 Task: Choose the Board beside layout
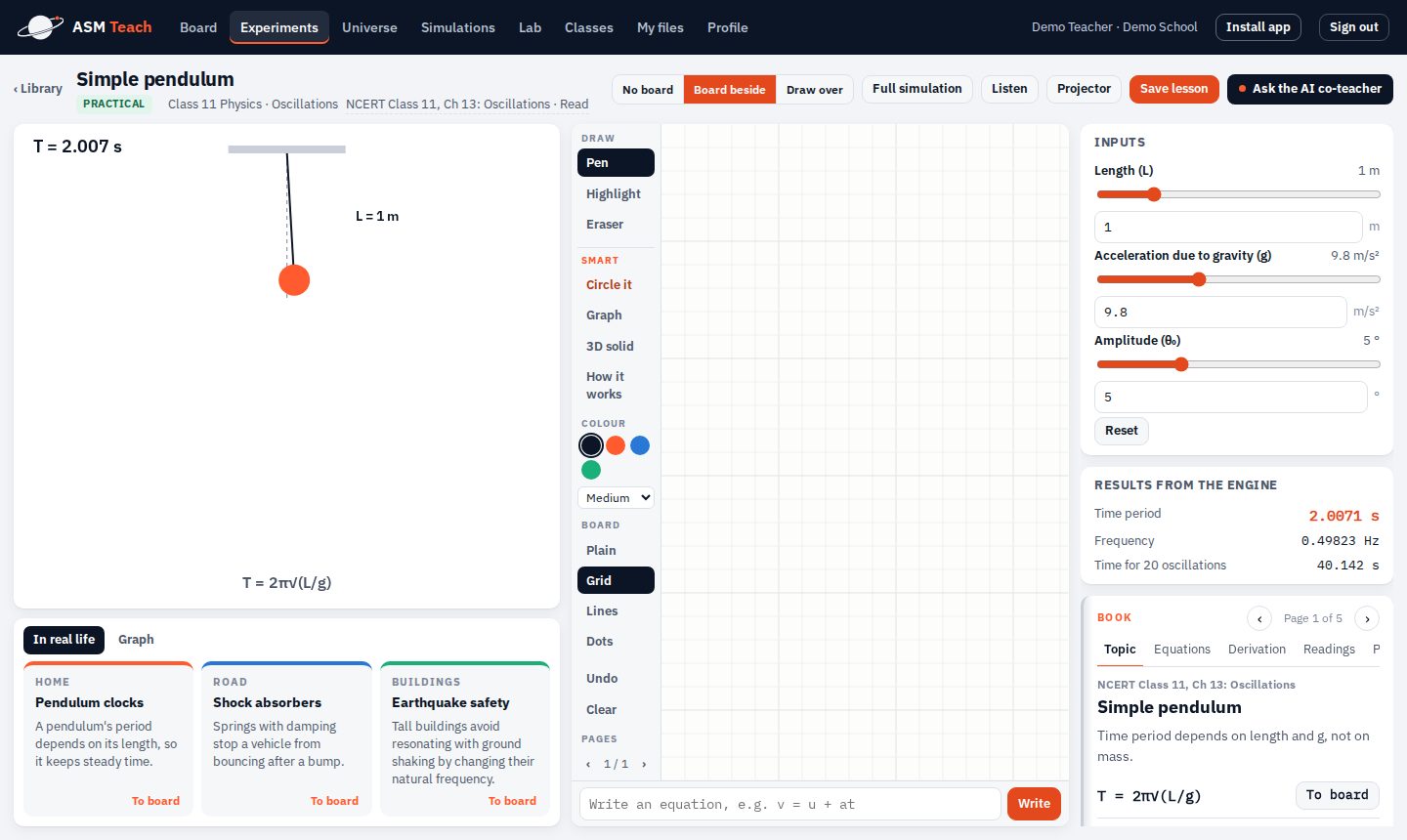[x=730, y=89]
